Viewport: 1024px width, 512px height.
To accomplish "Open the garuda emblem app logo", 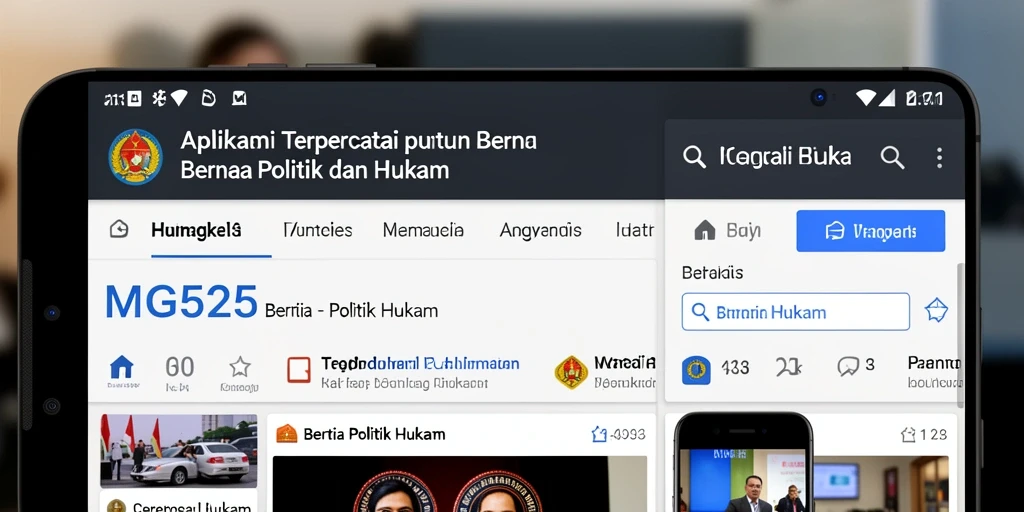I will pos(135,157).
